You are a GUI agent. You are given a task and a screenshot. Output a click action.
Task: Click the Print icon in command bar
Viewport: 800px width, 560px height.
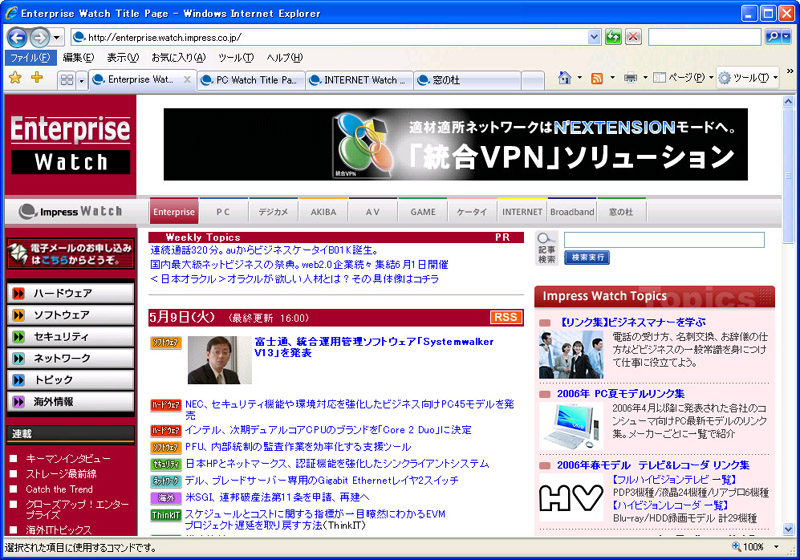631,78
